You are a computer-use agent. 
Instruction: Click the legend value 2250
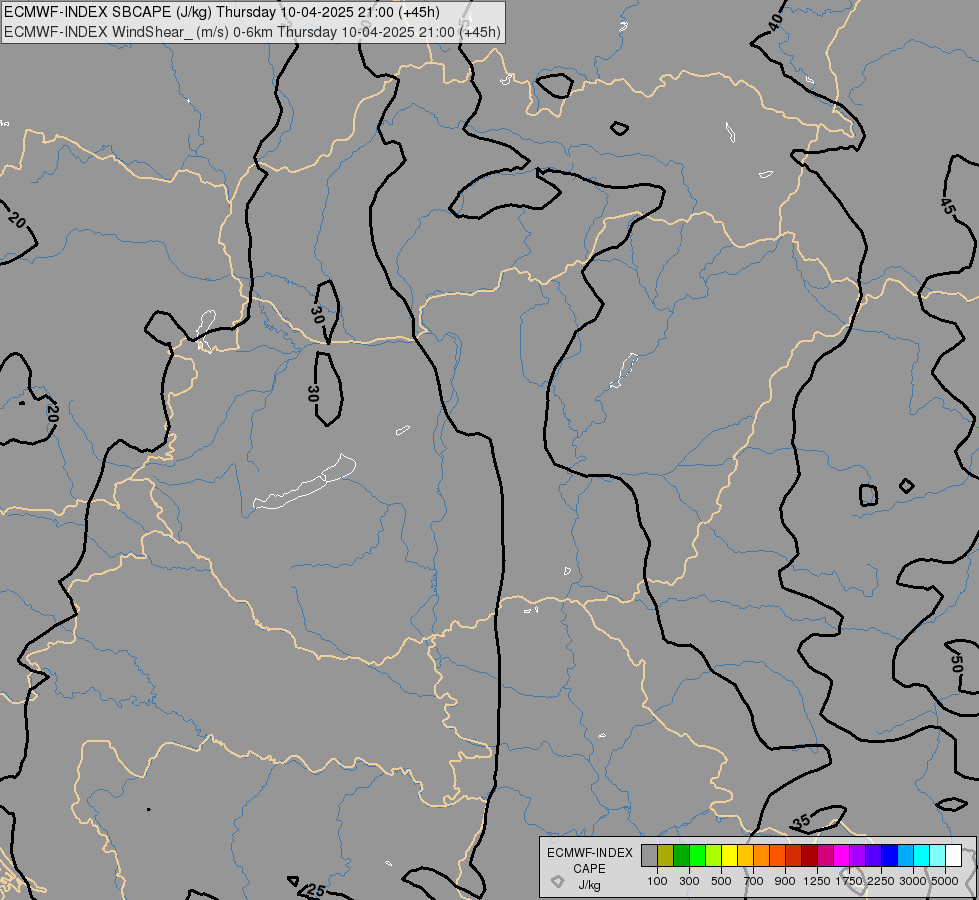[x=881, y=881]
